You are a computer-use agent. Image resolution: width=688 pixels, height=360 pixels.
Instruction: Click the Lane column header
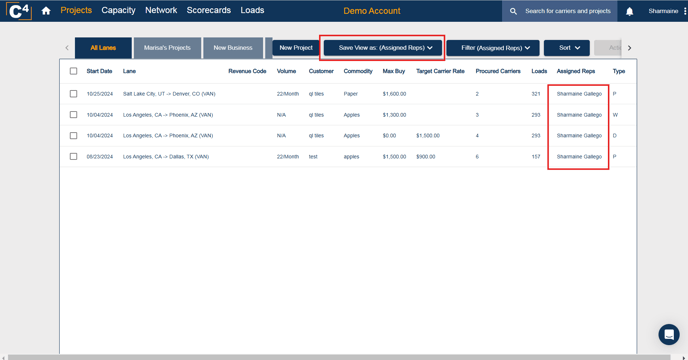pyautogui.click(x=129, y=71)
